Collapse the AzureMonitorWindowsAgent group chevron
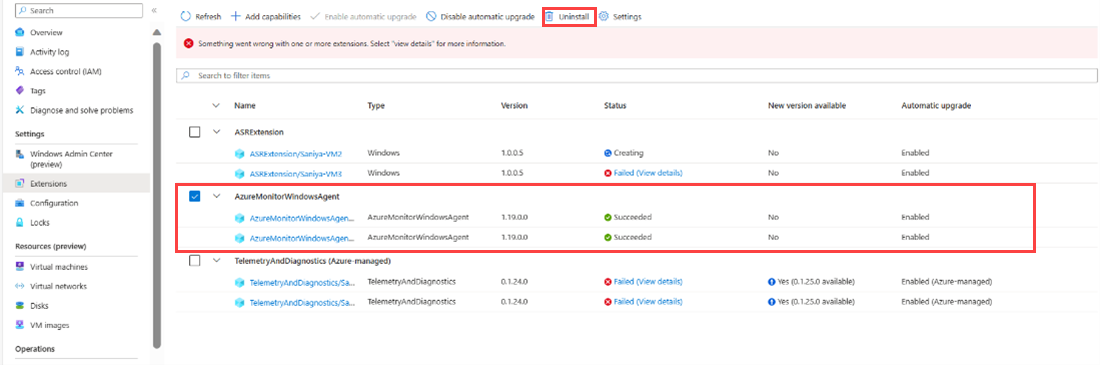 216,197
